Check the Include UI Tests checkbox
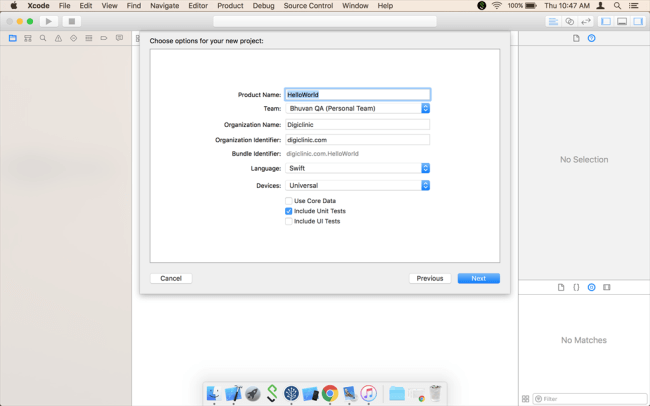 (x=289, y=221)
